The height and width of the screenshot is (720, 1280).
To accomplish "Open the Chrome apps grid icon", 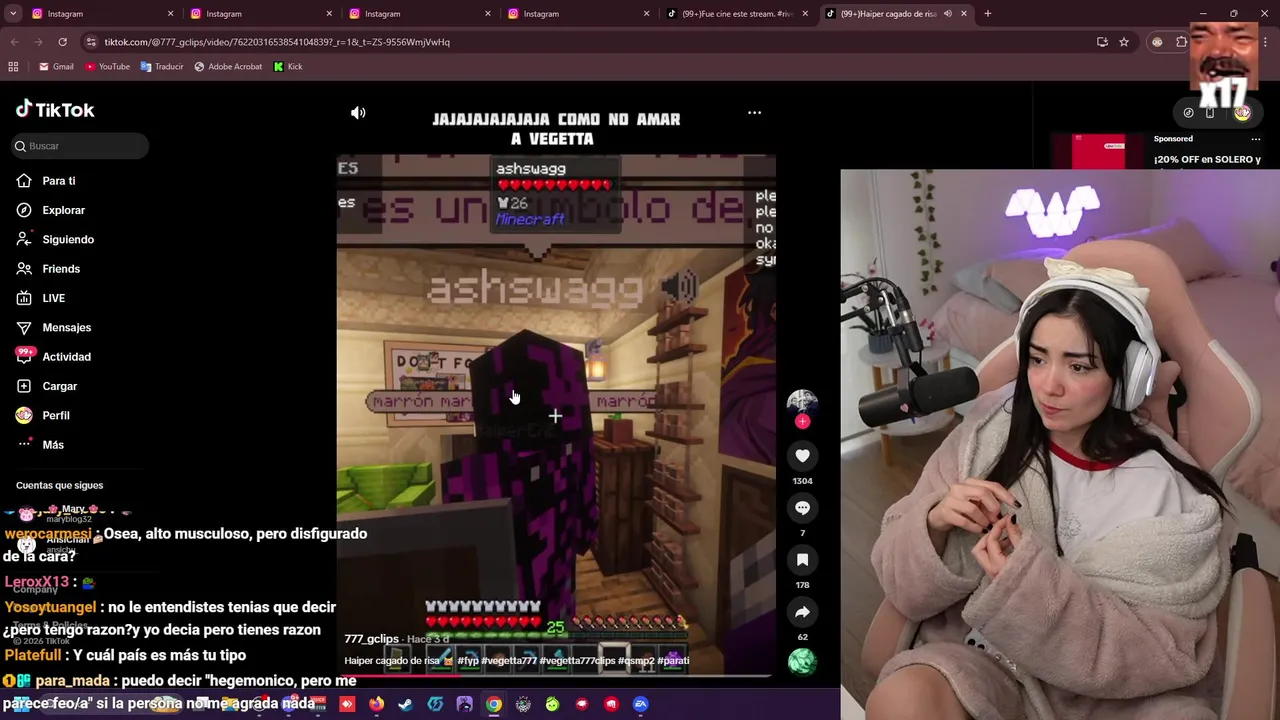I will [13, 67].
